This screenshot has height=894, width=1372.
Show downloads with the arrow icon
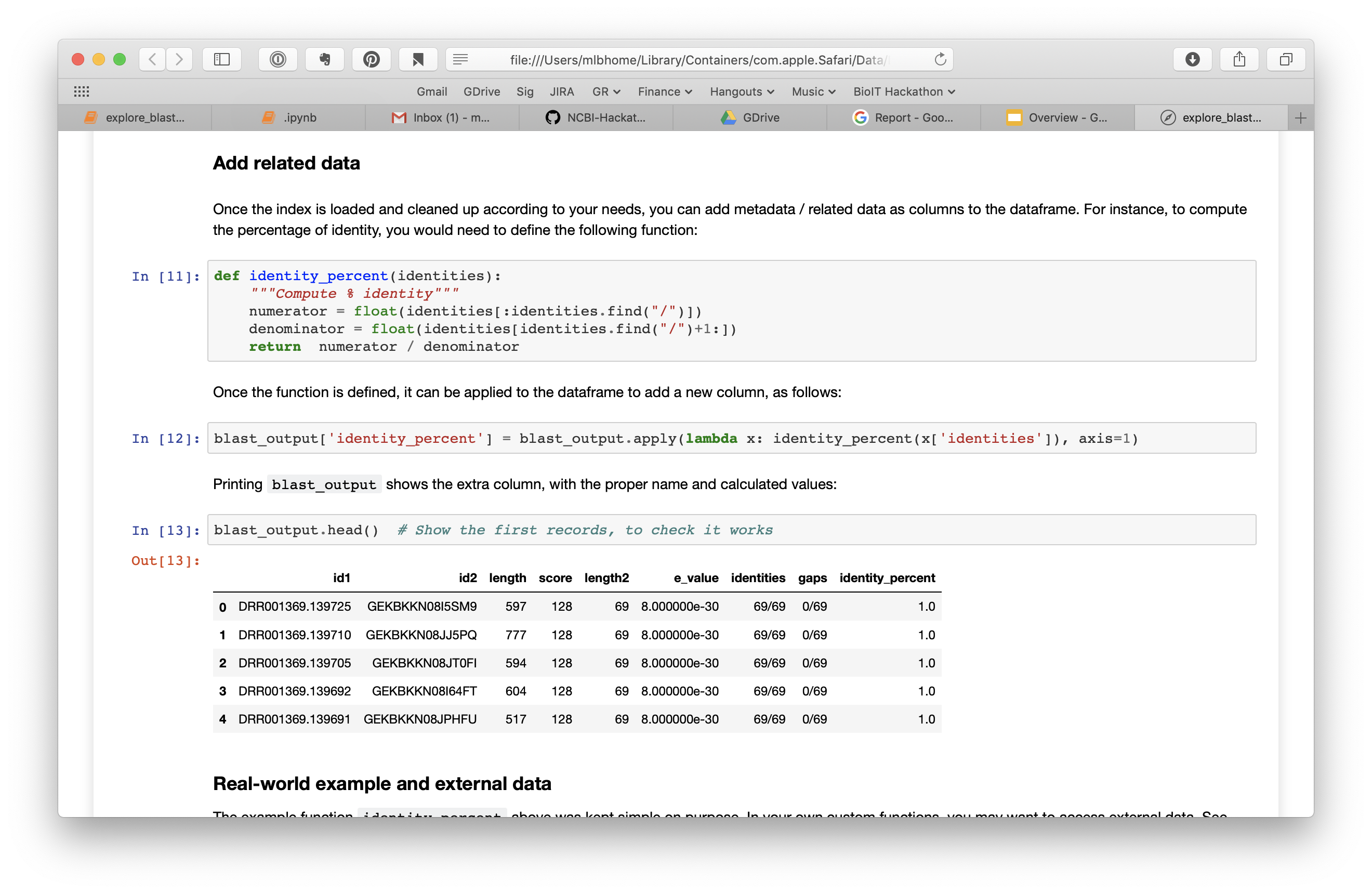pyautogui.click(x=1192, y=59)
